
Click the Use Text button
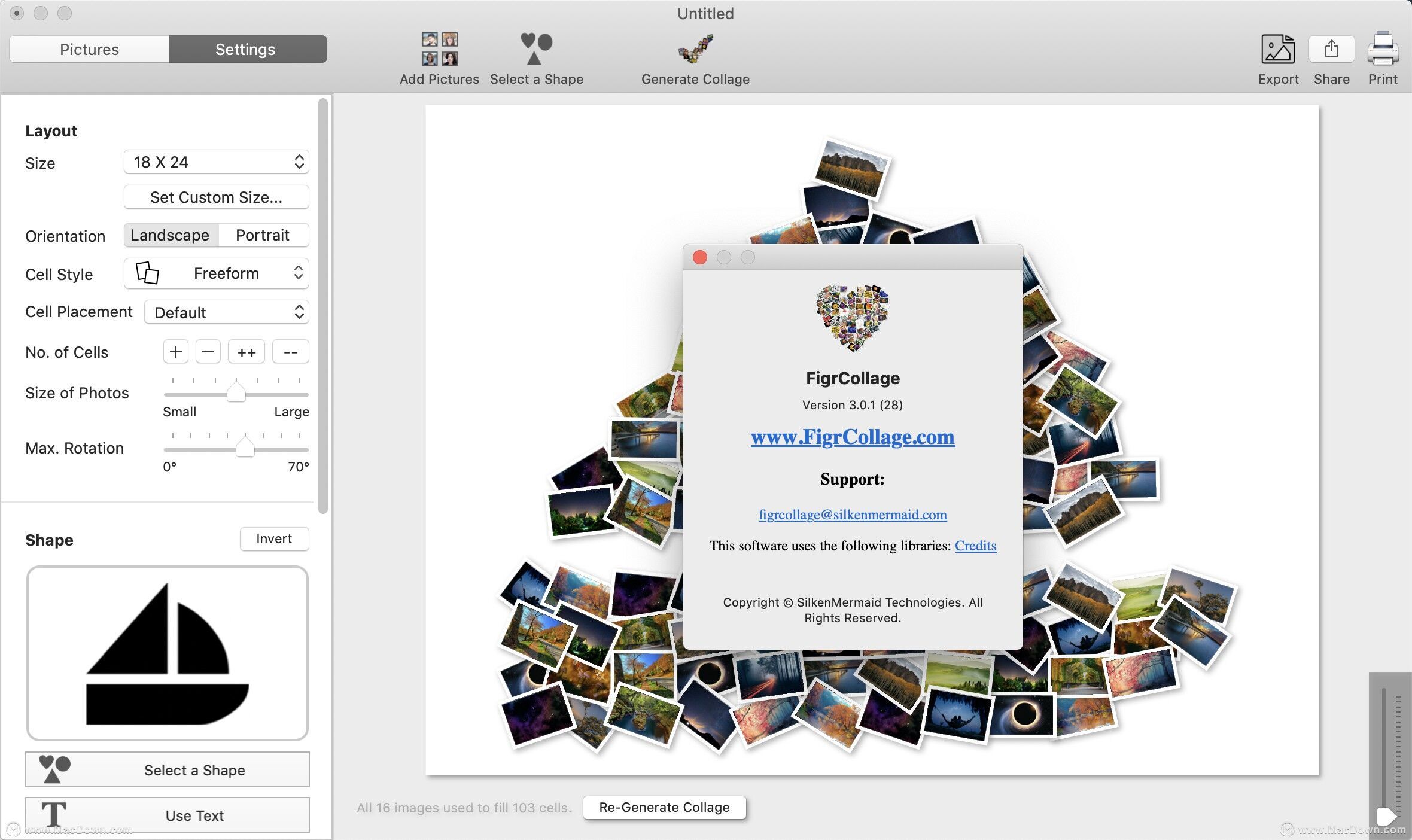(x=167, y=815)
